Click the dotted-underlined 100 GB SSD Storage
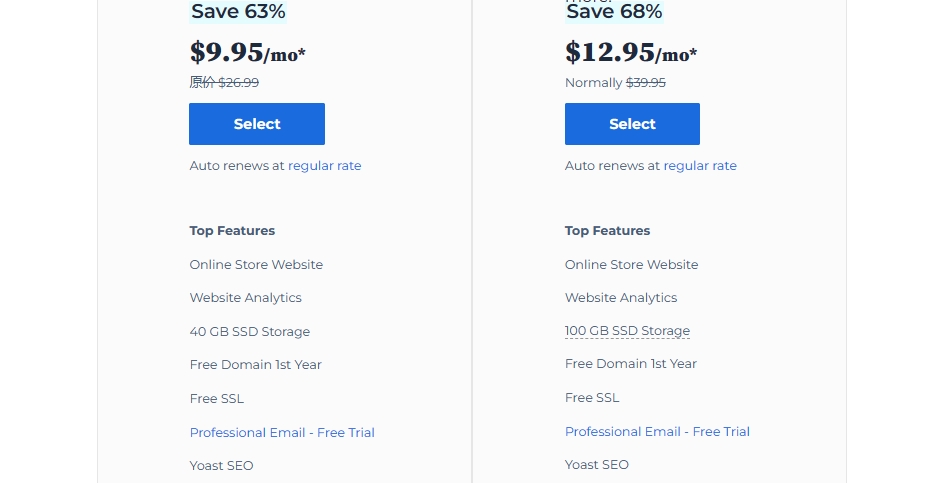This screenshot has width=942, height=483. pos(627,331)
